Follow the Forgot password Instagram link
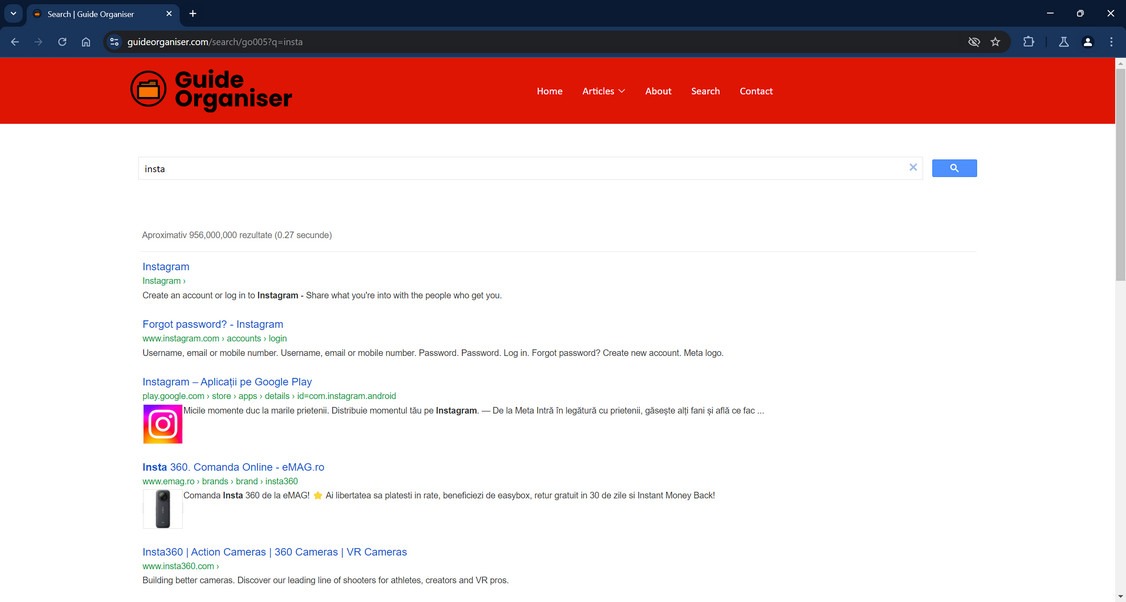1126x602 pixels. pos(212,323)
